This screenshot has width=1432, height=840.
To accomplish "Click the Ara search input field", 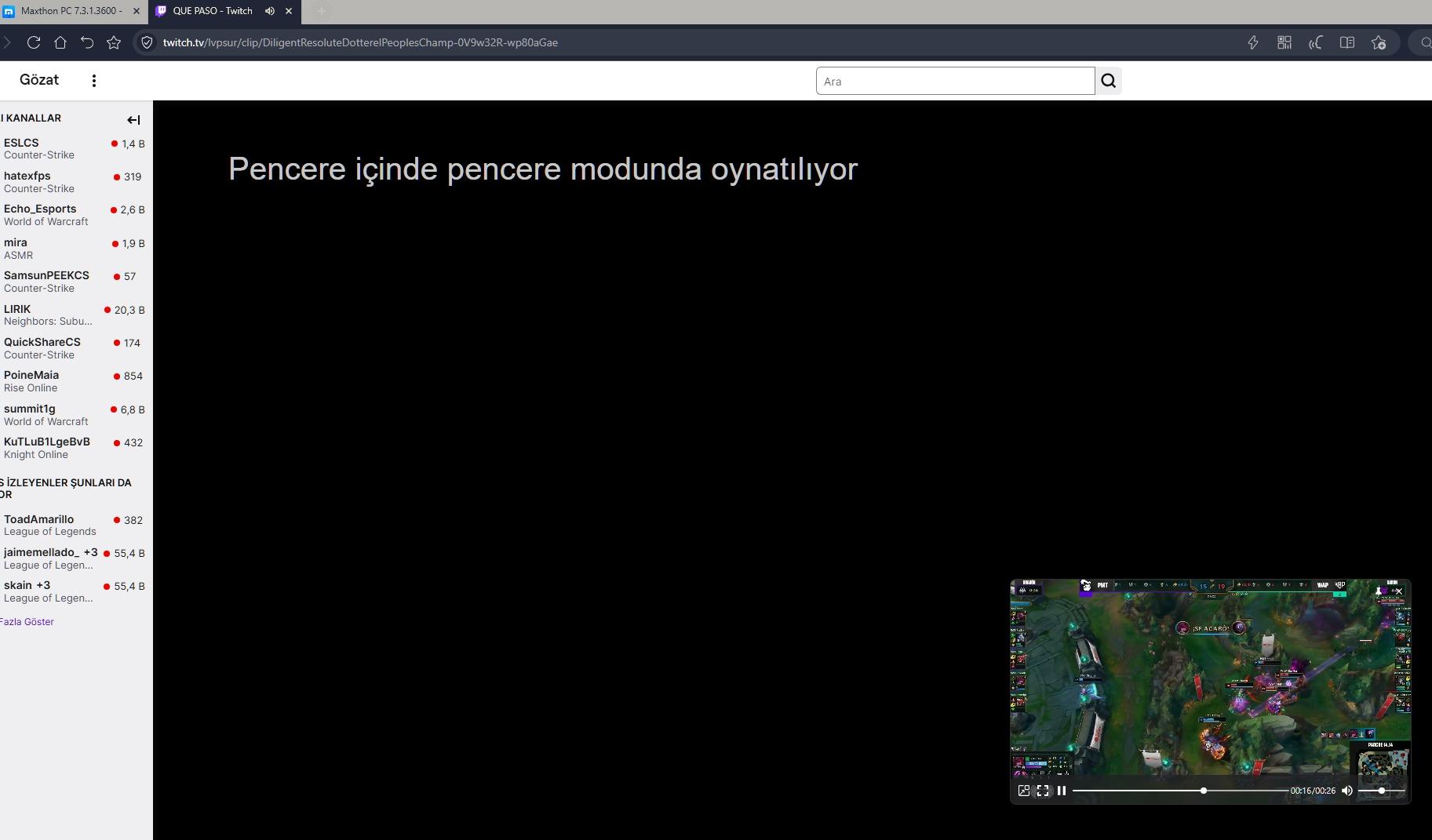I will (x=955, y=81).
